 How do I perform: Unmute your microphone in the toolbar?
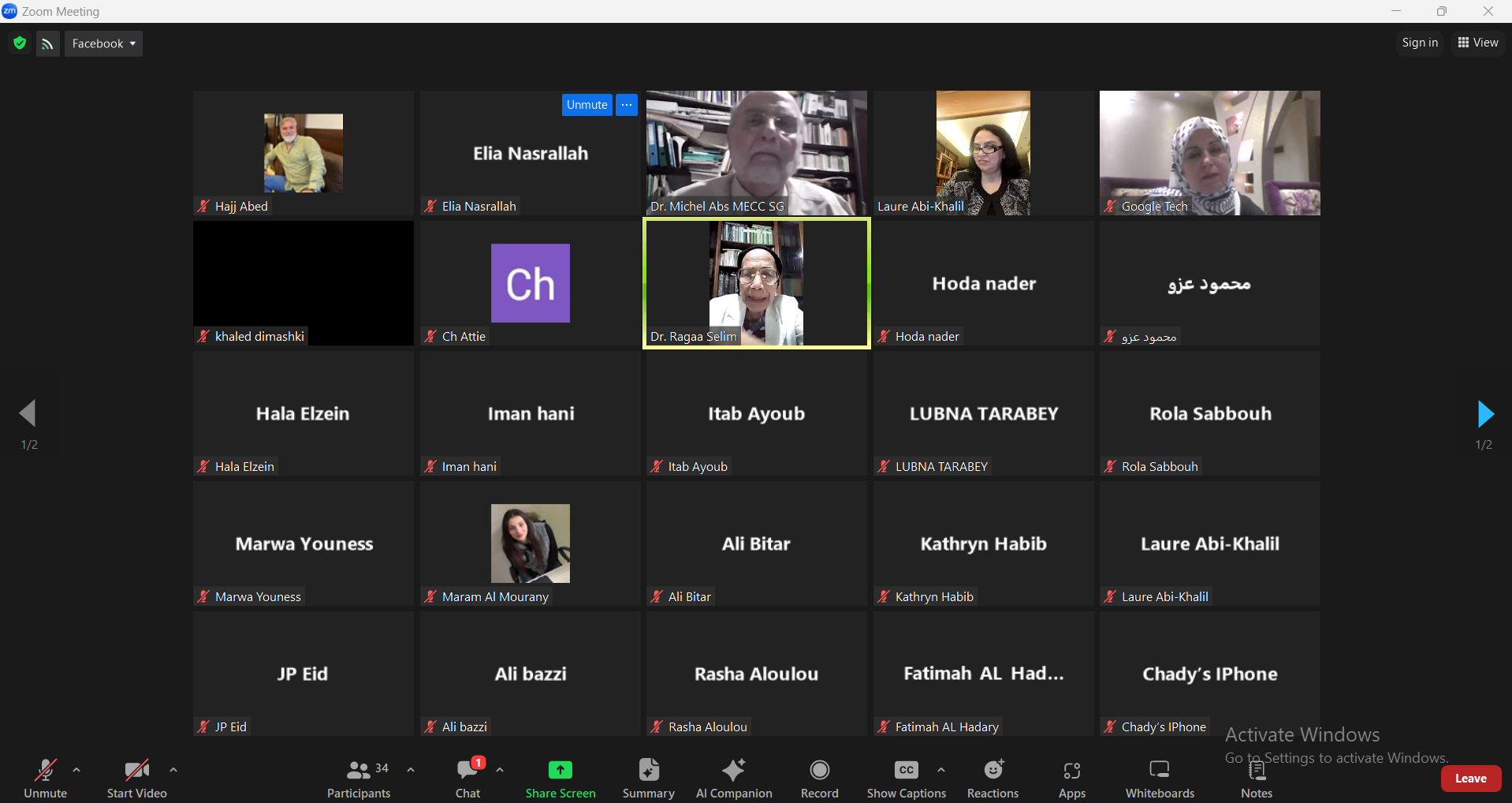click(46, 779)
